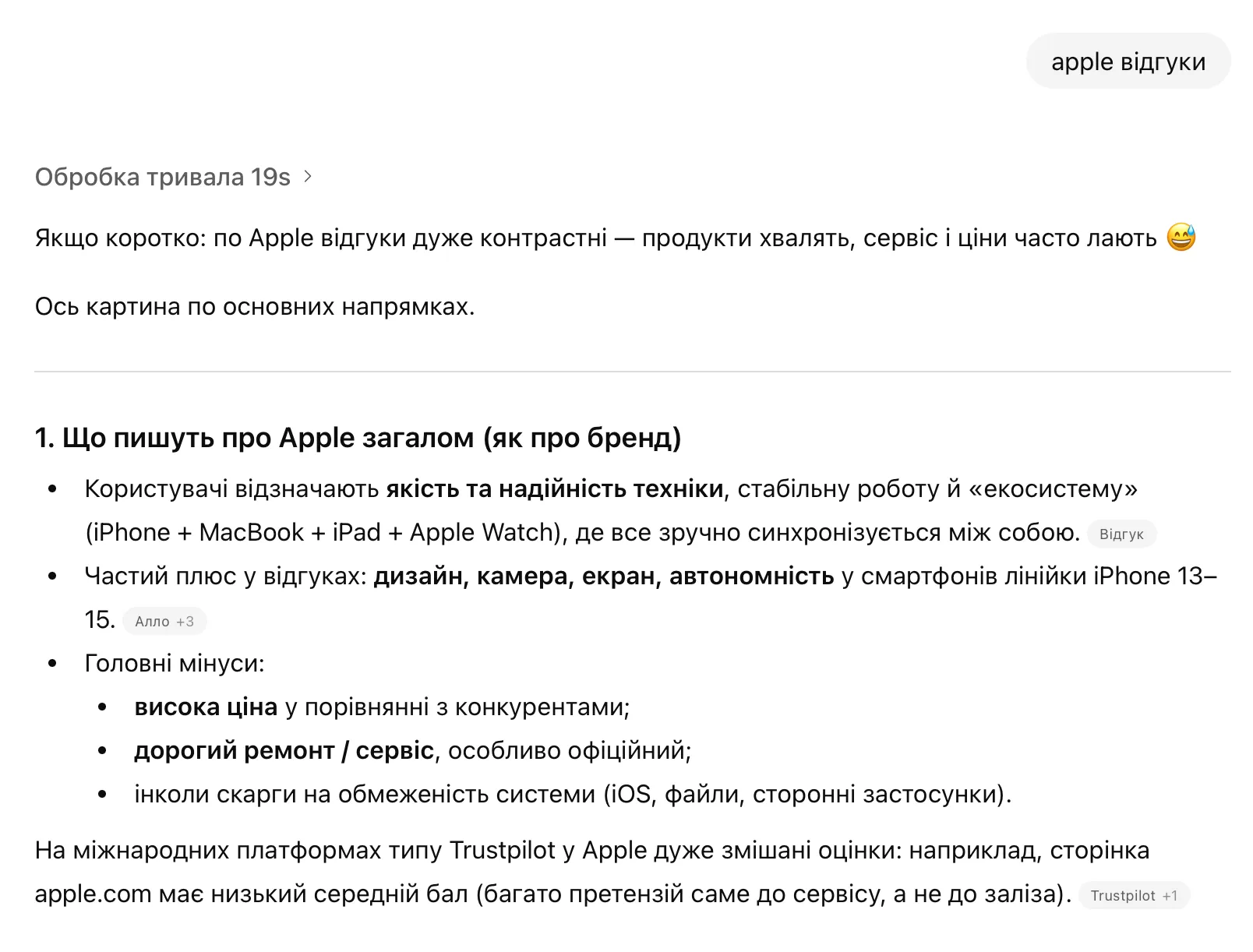Click the "+1" counter beside Trustpilot

(1170, 895)
